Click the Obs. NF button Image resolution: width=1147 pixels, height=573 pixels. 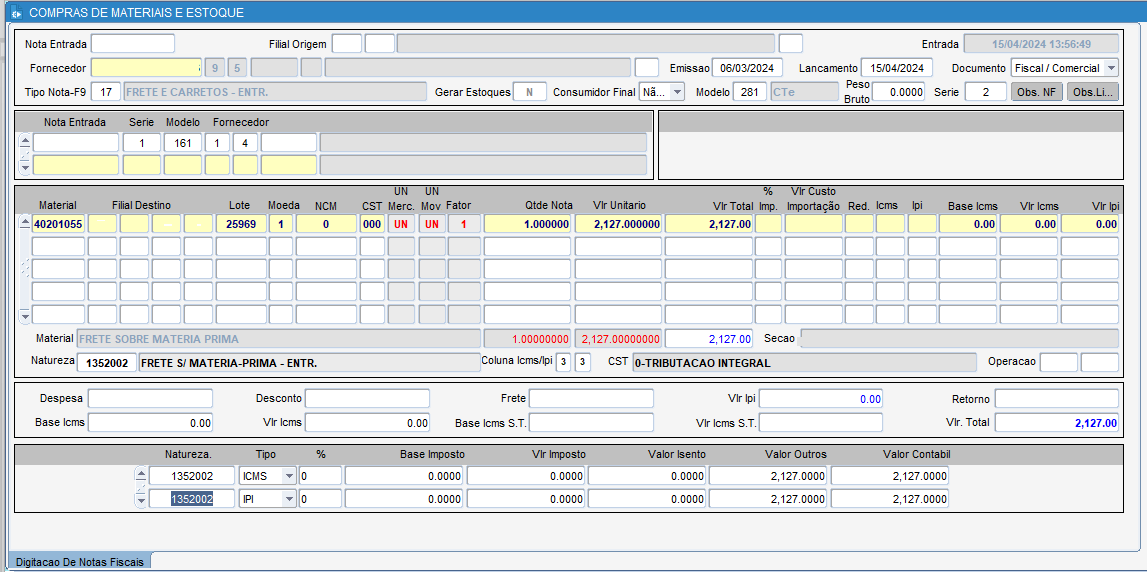(1037, 91)
